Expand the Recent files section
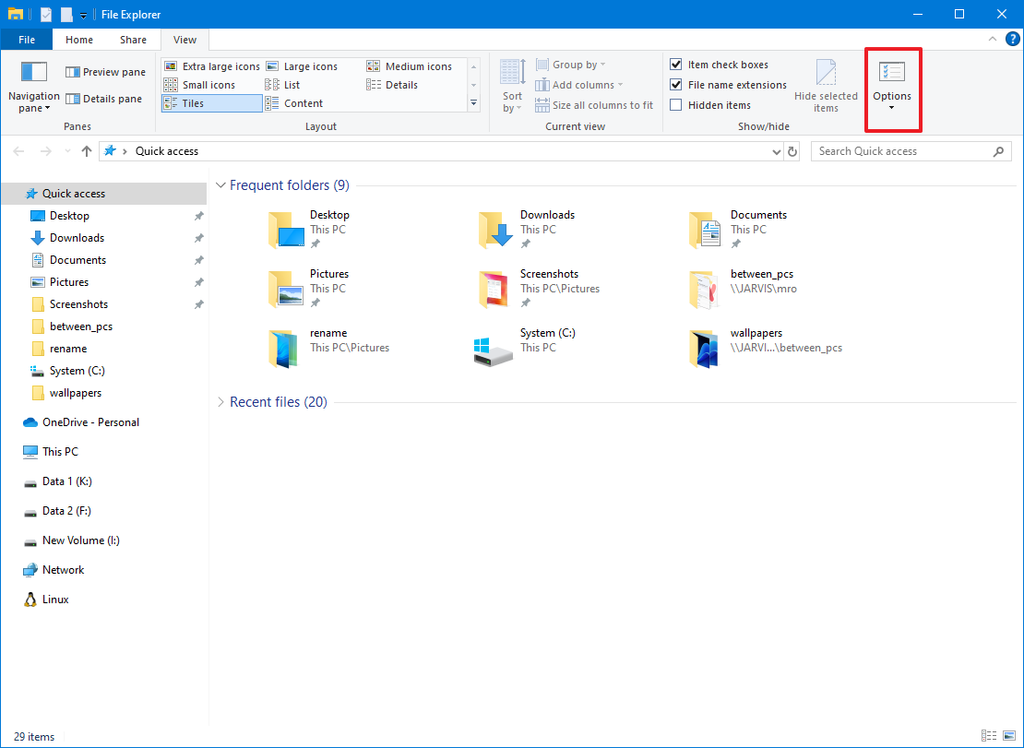 (x=220, y=401)
